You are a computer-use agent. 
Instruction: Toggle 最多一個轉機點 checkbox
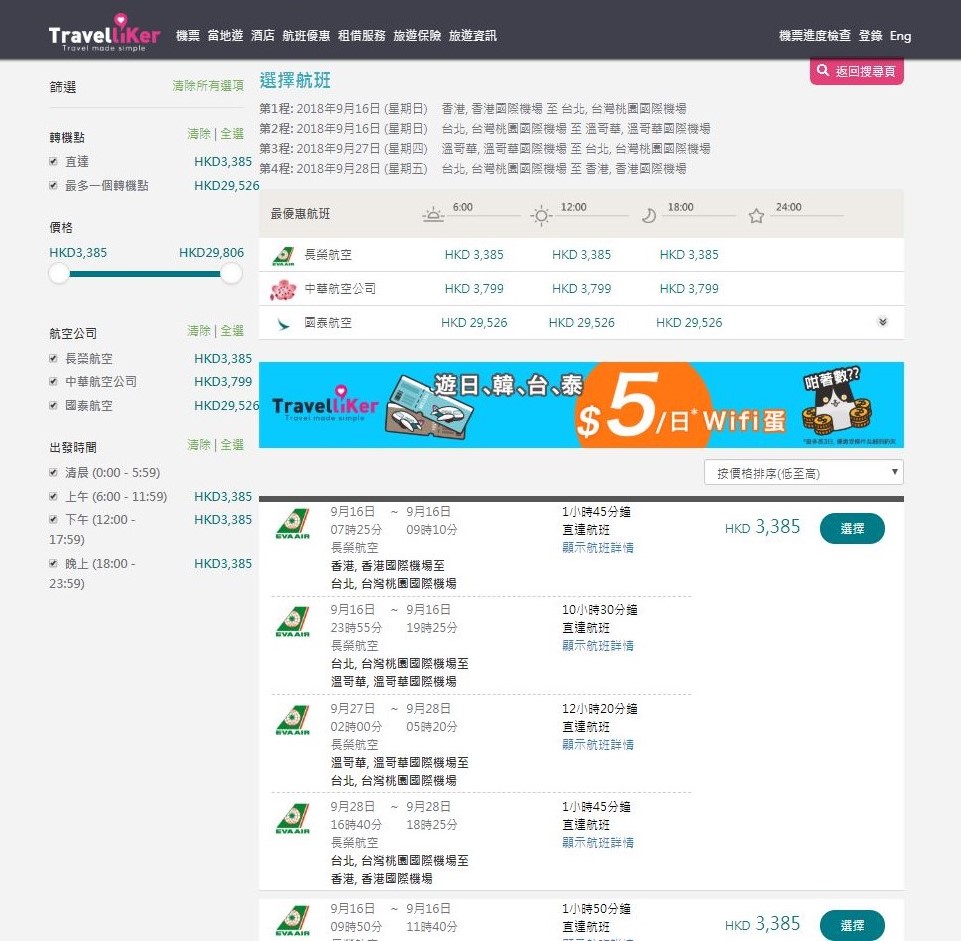pyautogui.click(x=53, y=186)
